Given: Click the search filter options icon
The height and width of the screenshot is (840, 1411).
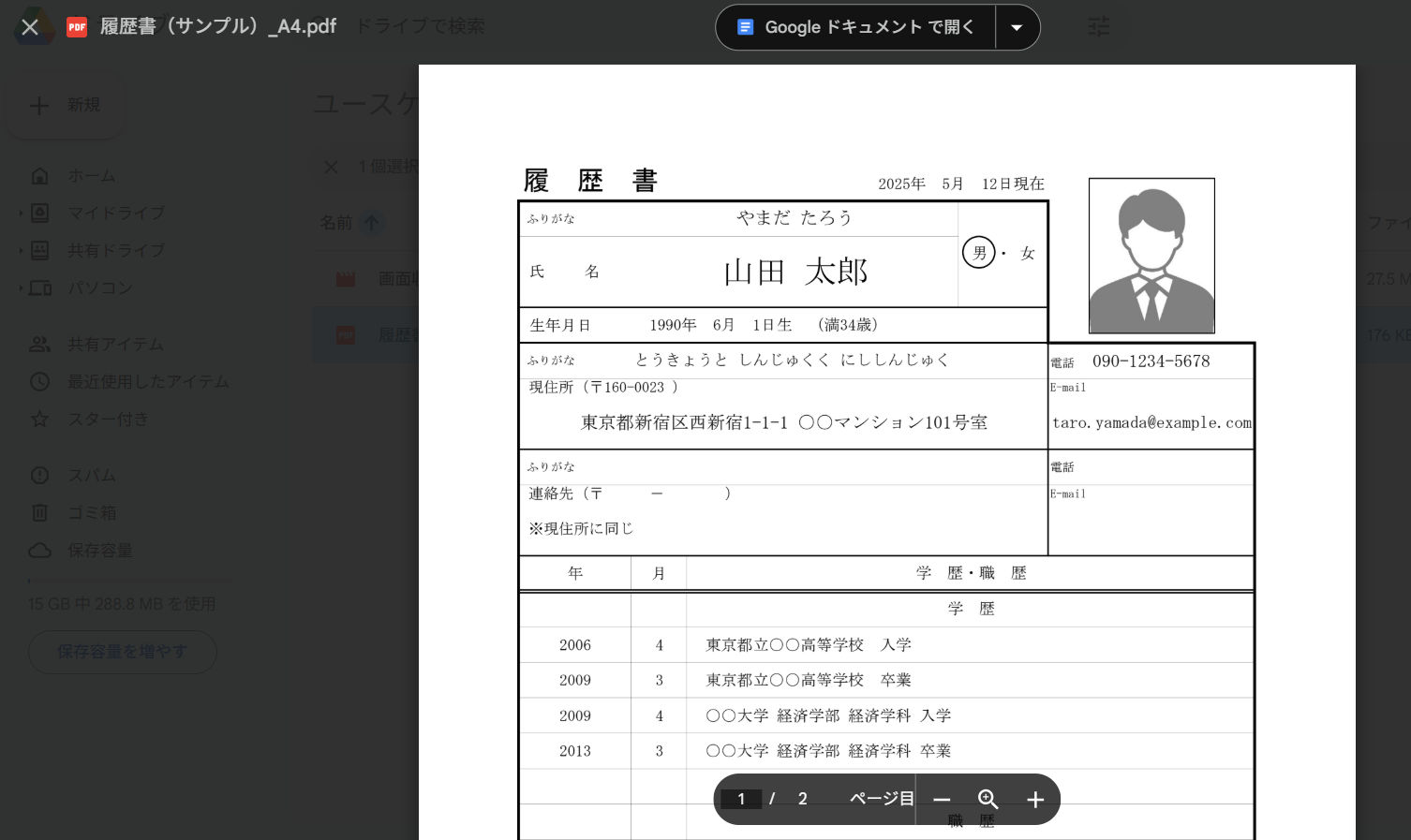Looking at the screenshot, I should click(x=1098, y=27).
